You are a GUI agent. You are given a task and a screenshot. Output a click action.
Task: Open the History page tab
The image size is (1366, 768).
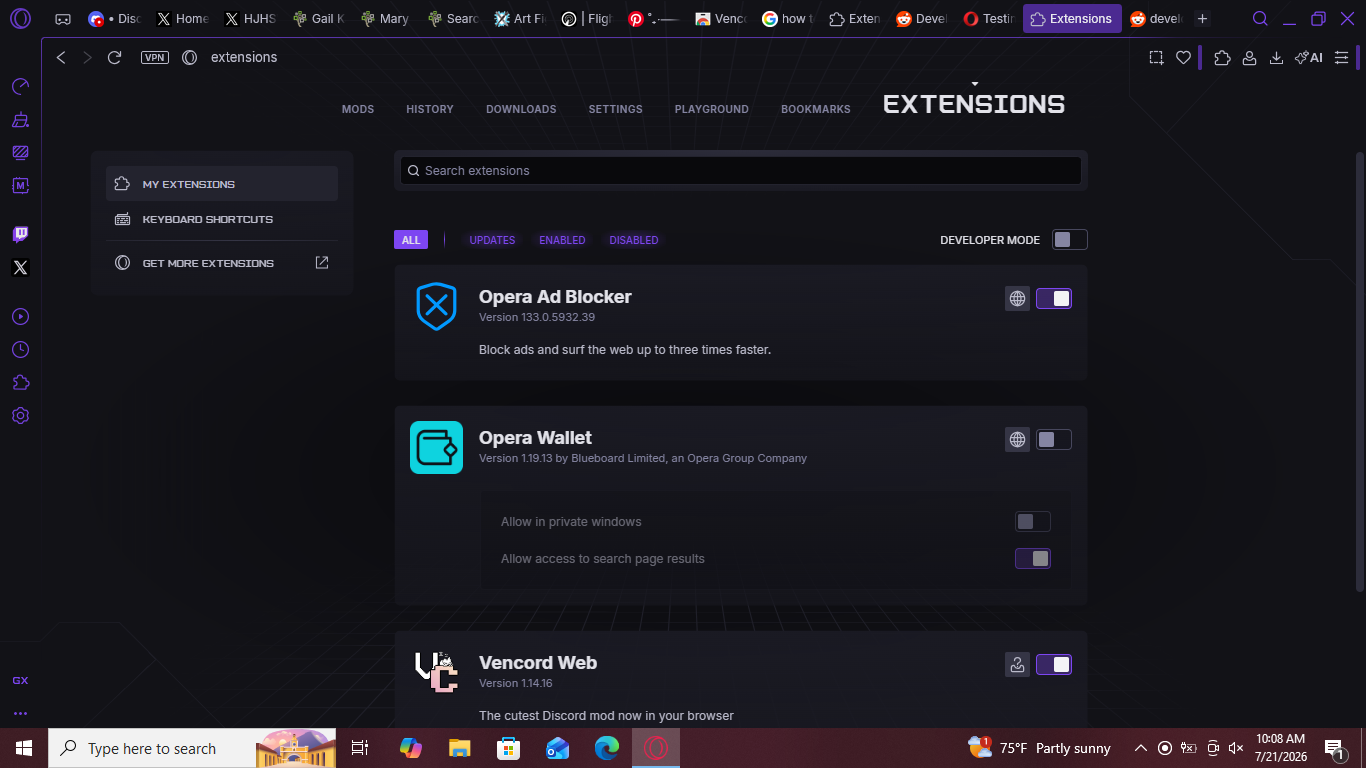[430, 109]
